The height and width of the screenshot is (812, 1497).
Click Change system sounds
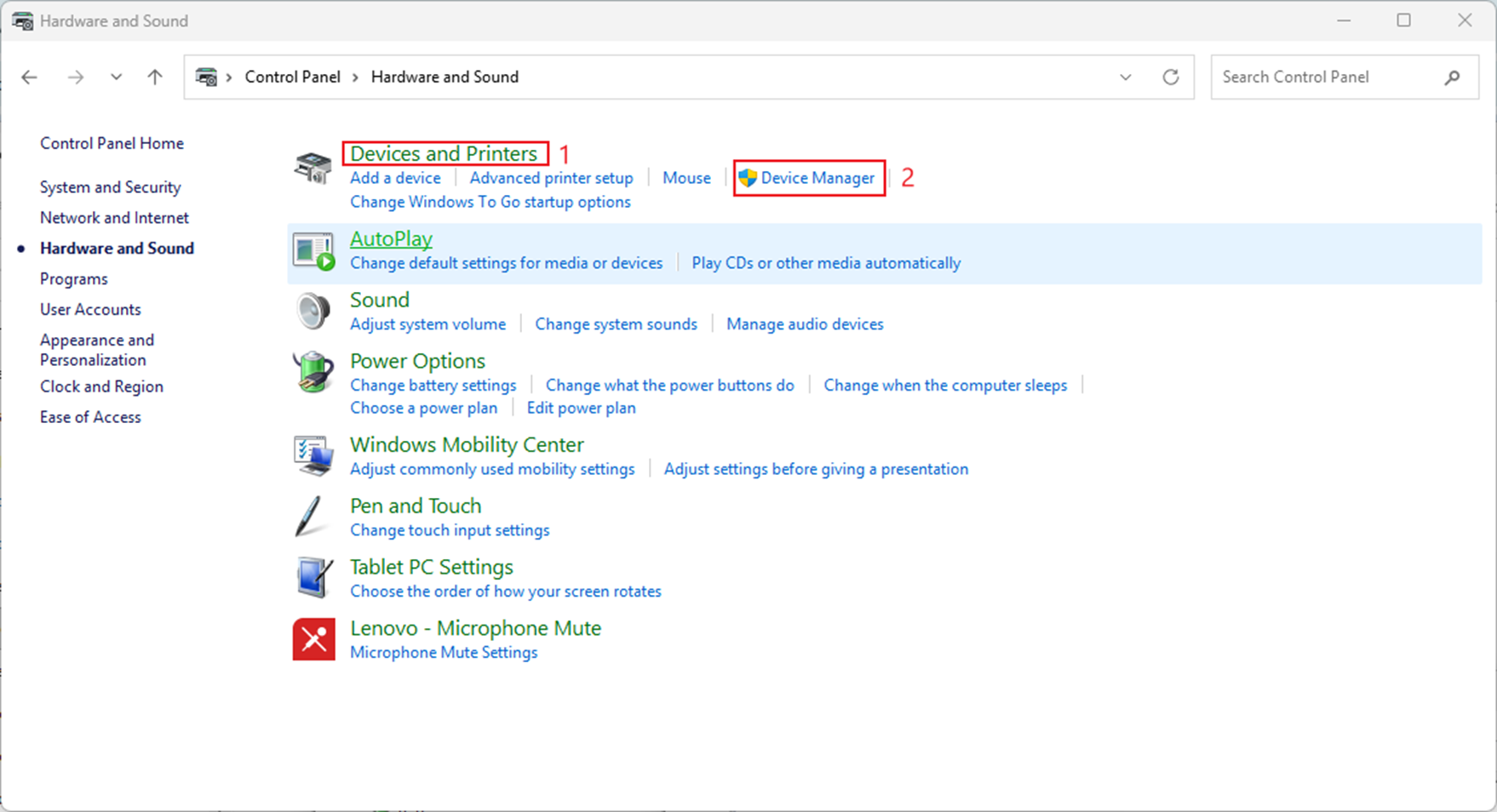616,324
